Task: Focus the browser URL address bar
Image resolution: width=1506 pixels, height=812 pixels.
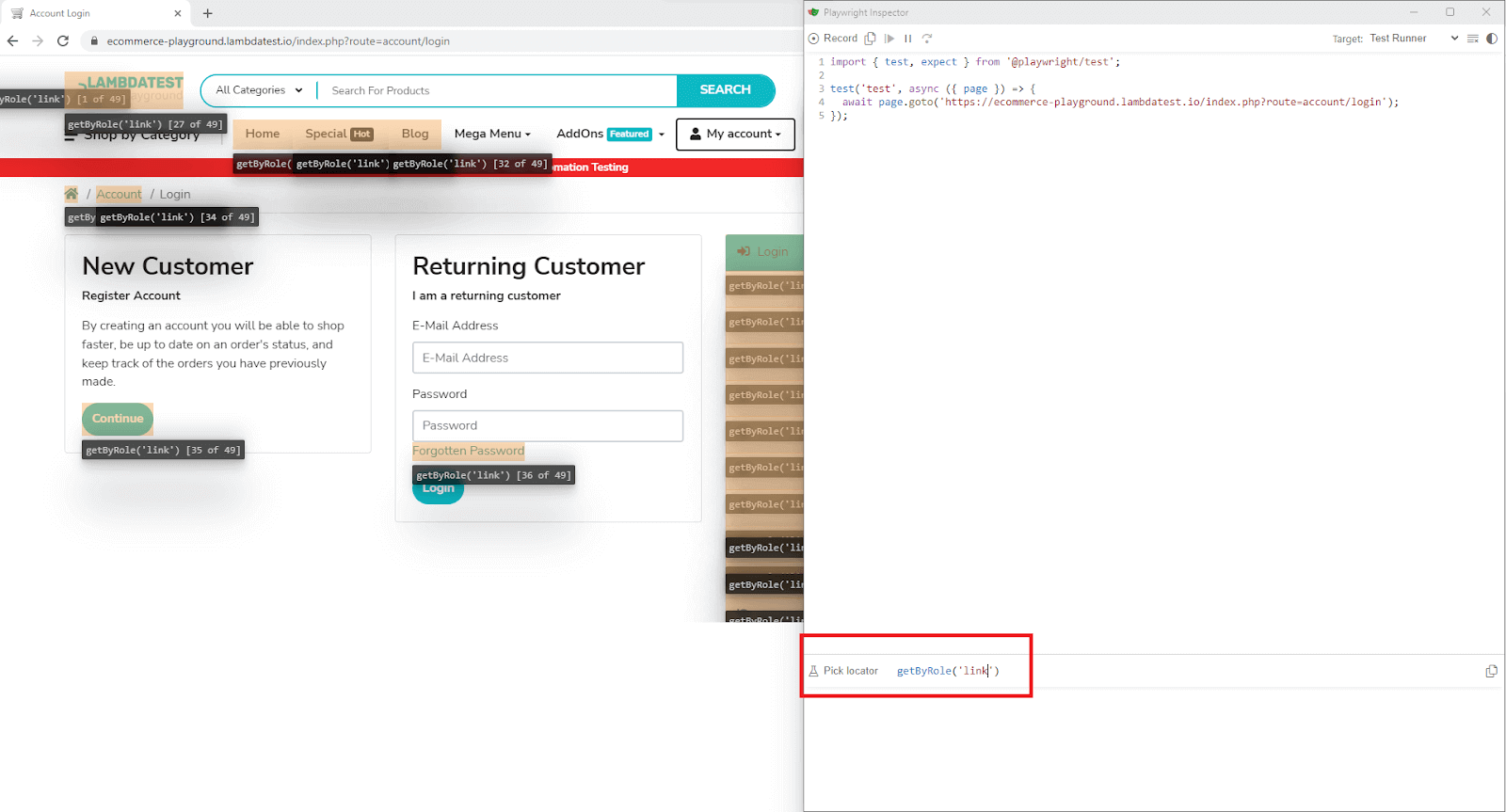Action: (279, 41)
